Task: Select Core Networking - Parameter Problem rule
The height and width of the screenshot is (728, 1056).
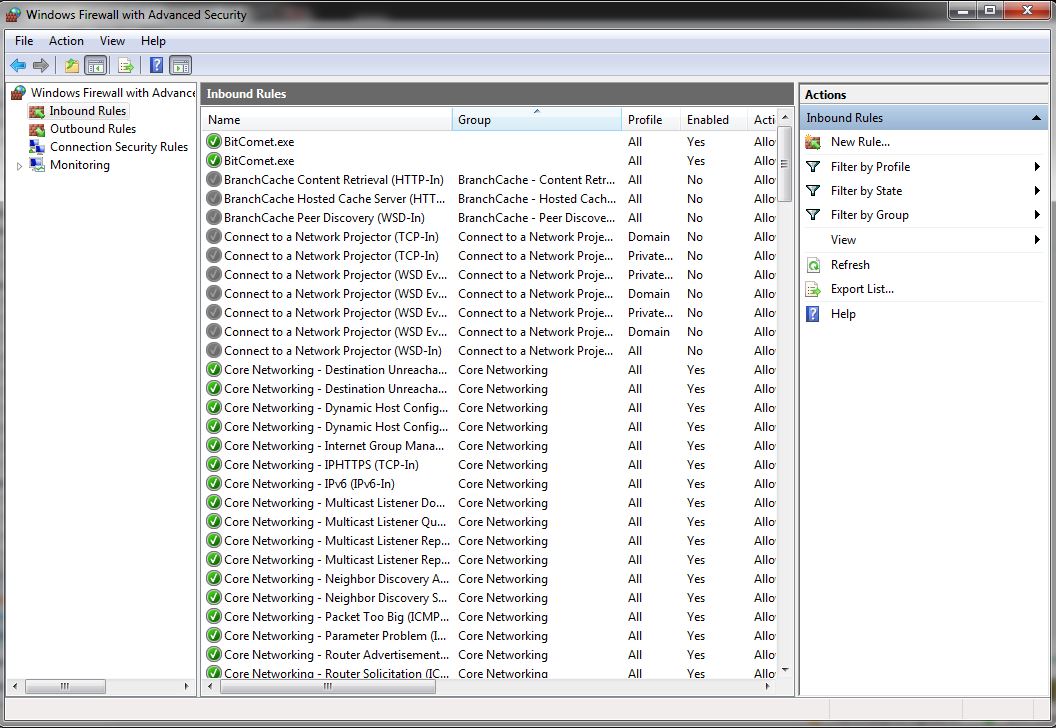Action: click(489, 636)
